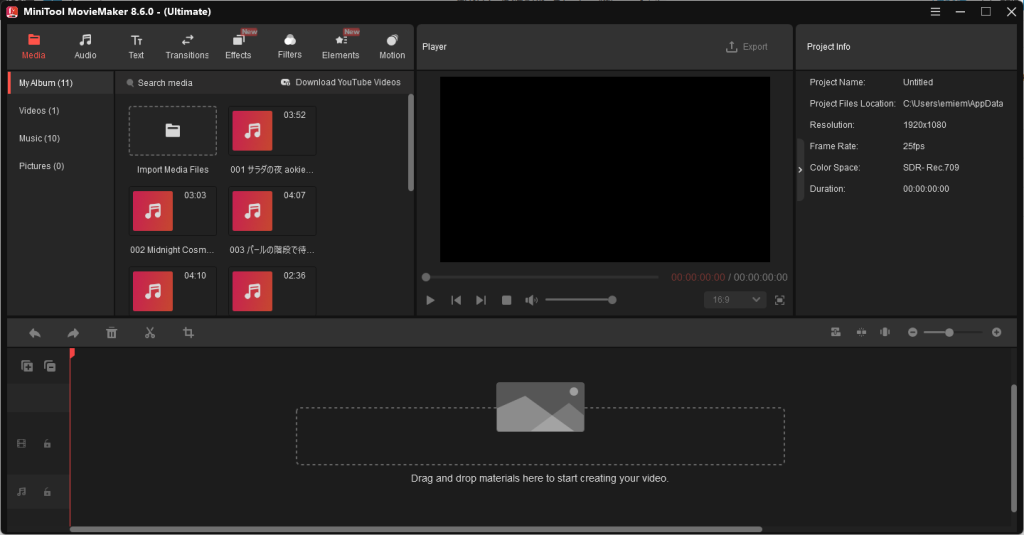1024x535 pixels.
Task: Click the Undo arrow icon
Action: click(35, 333)
